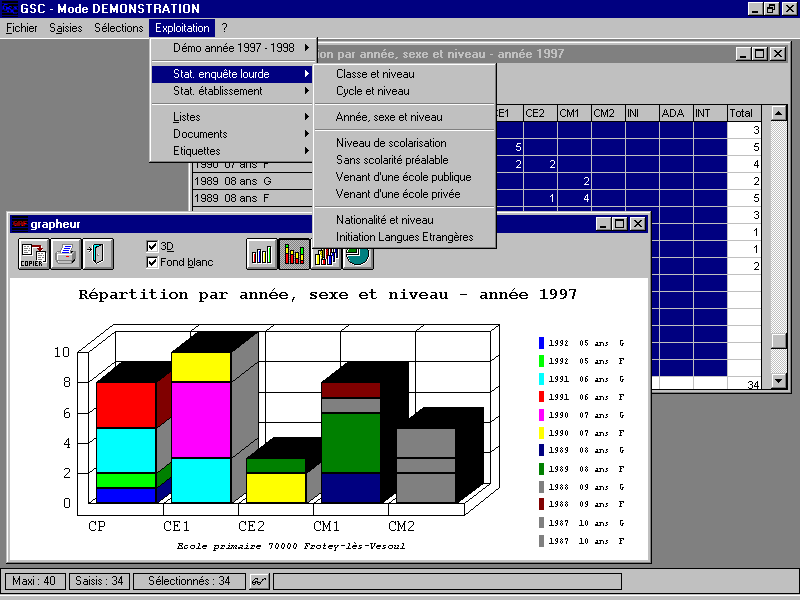The image size is (800, 600).
Task: Click the glasses icon in the status bar
Action: (258, 581)
